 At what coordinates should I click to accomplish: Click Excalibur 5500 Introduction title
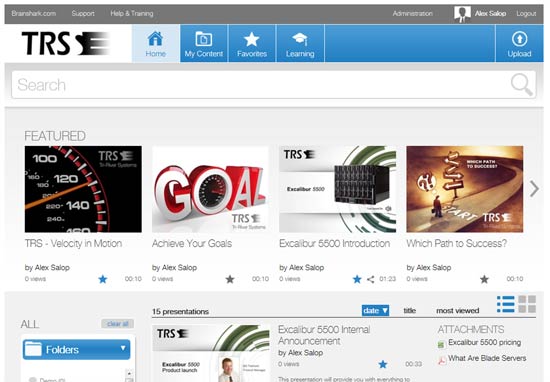click(335, 243)
